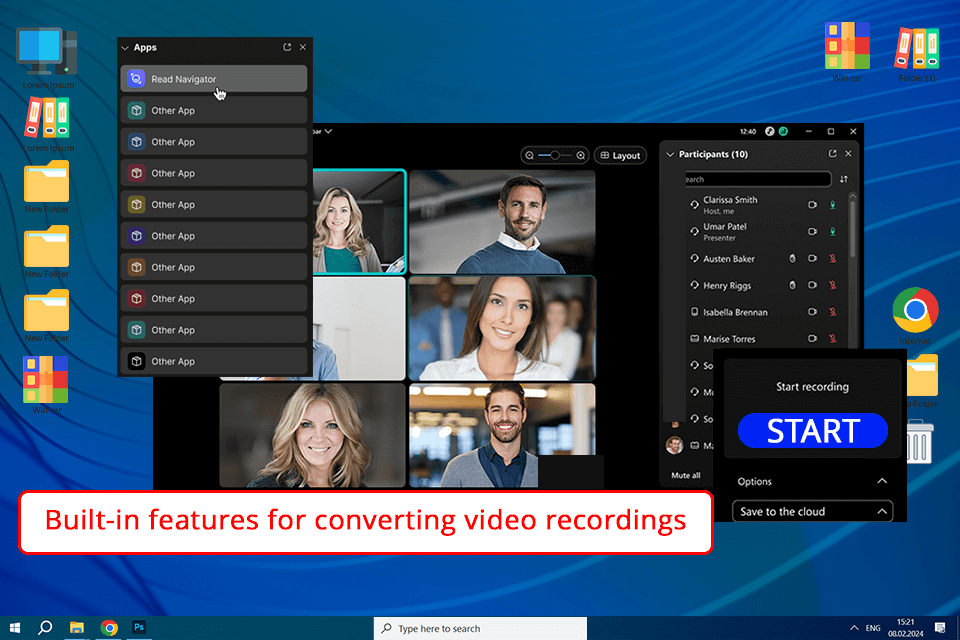The height and width of the screenshot is (640, 960).
Task: Zoom in video grid with plus magnifier
Action: click(580, 156)
